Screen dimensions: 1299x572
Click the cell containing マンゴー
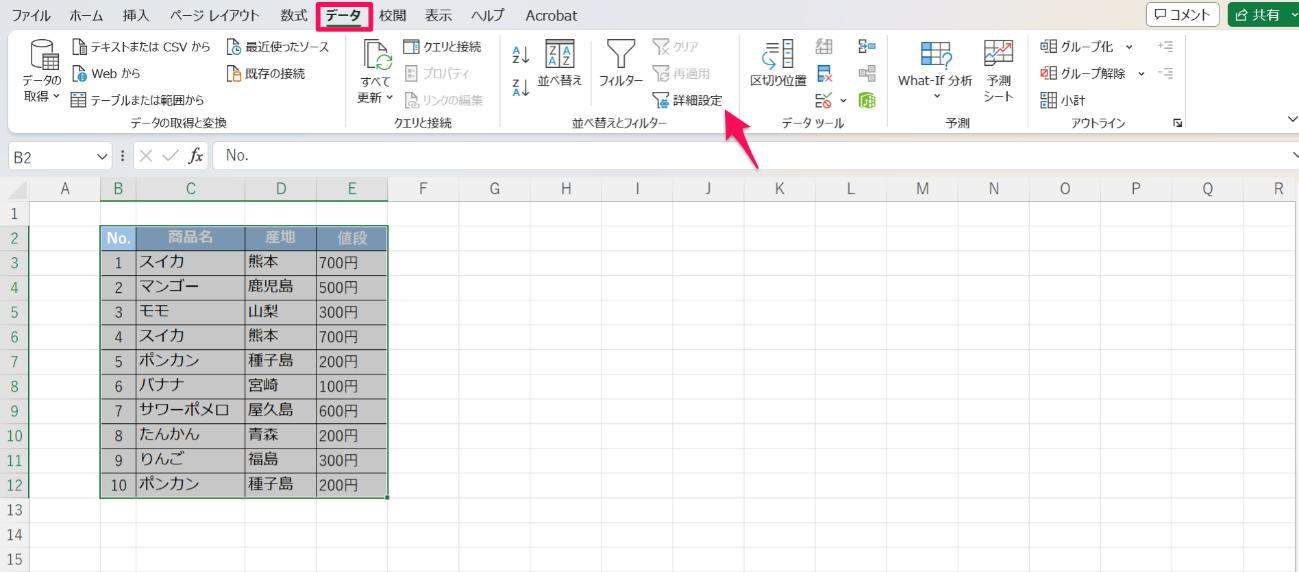[x=190, y=287]
